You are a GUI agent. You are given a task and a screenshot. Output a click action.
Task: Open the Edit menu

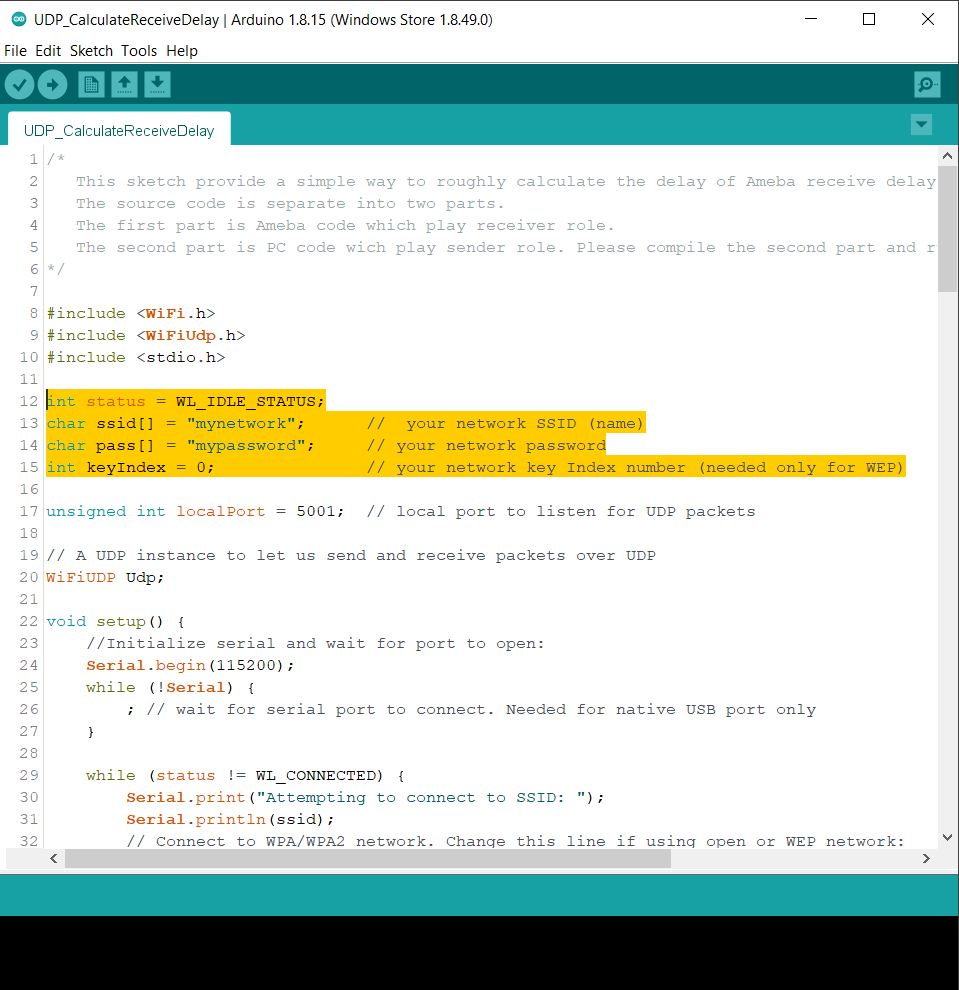pyautogui.click(x=48, y=51)
